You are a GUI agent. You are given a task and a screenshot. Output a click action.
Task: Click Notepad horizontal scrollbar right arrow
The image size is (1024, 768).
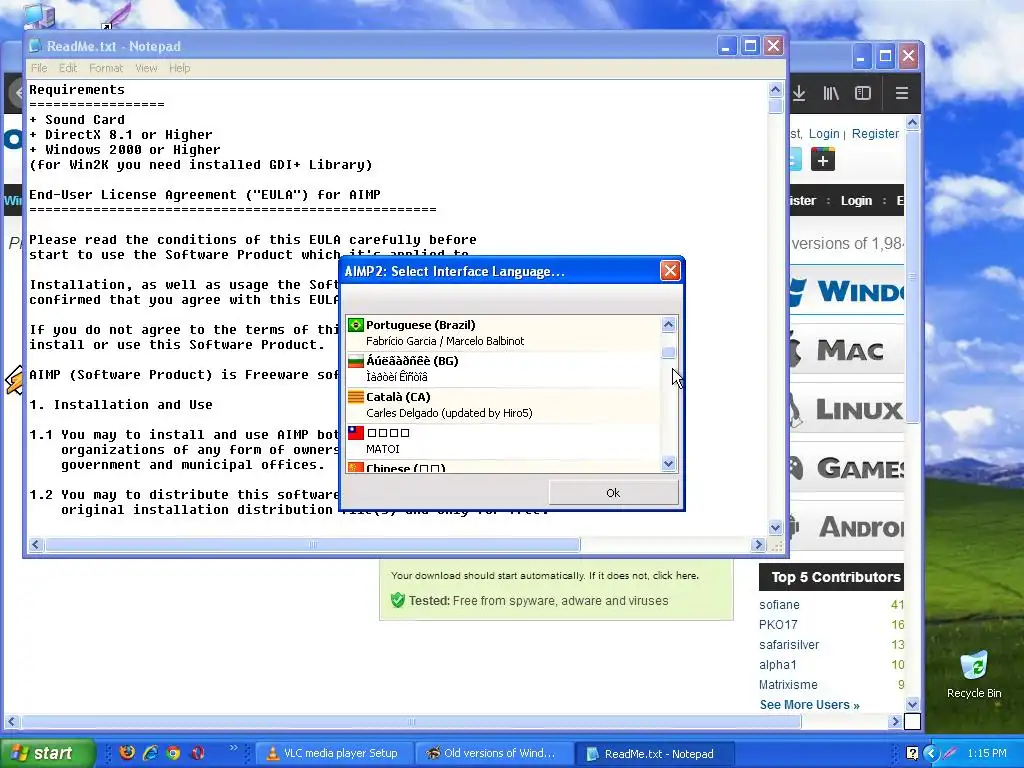[x=758, y=544]
